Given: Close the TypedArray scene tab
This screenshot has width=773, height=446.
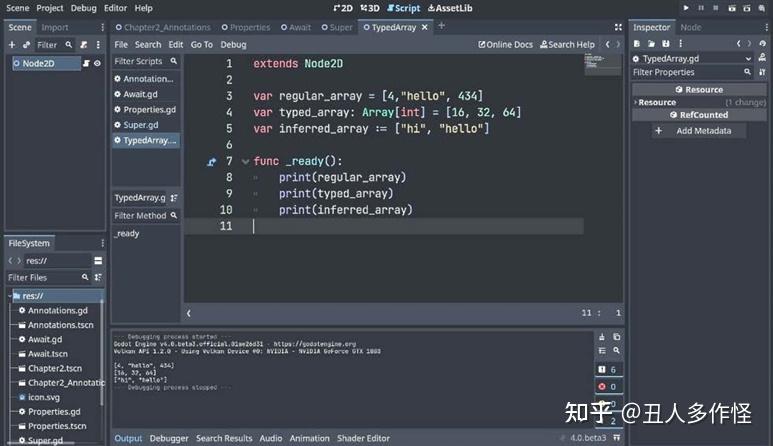Looking at the screenshot, I should point(424,27).
